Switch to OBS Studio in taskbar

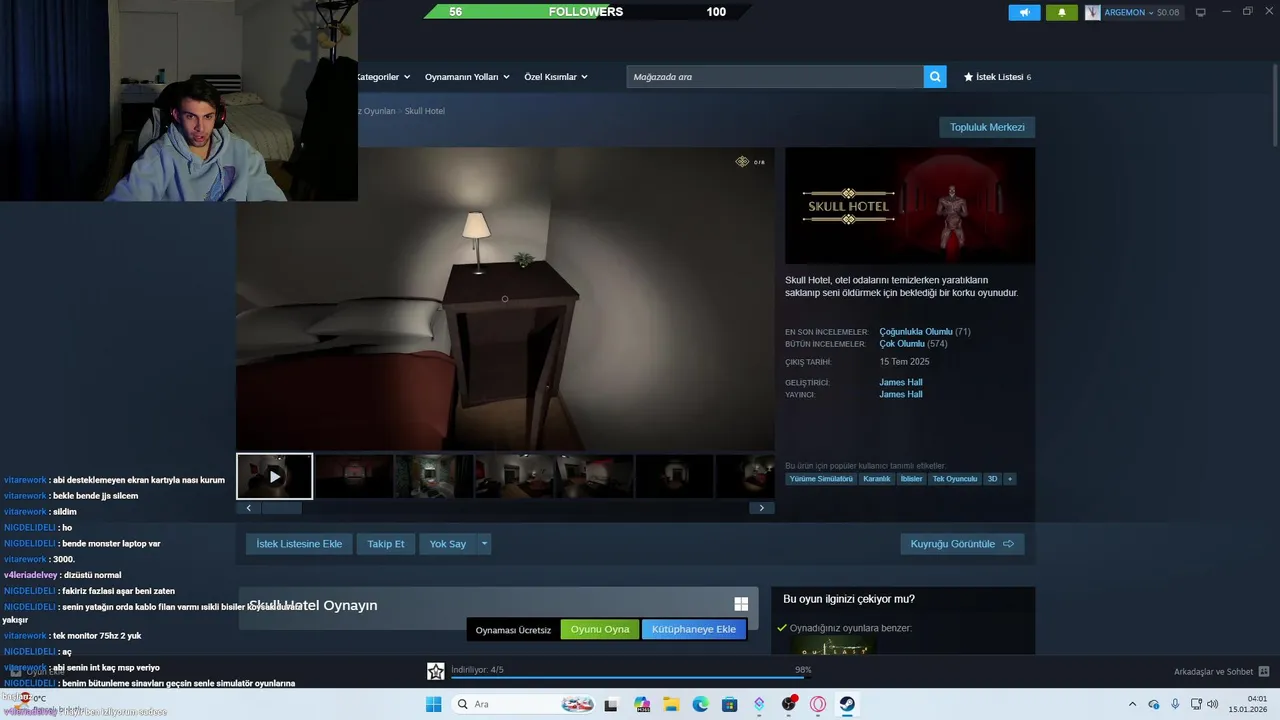(789, 704)
